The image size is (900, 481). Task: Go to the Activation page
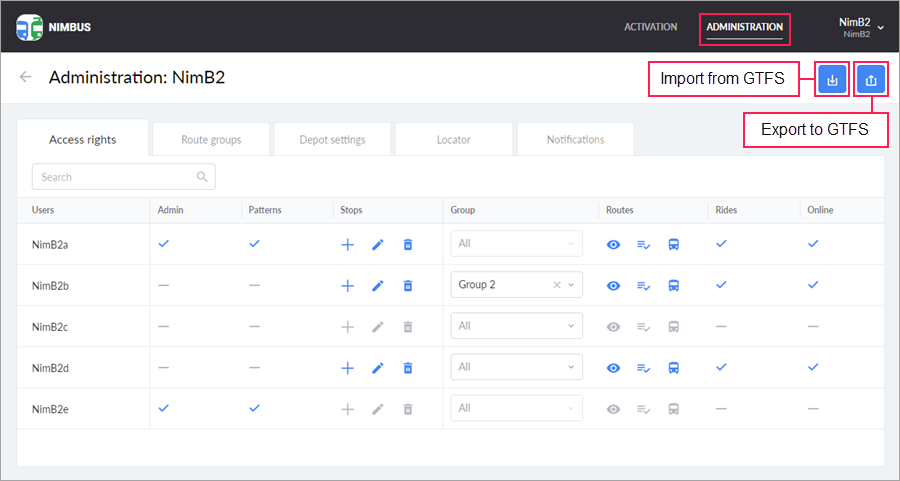(x=650, y=27)
